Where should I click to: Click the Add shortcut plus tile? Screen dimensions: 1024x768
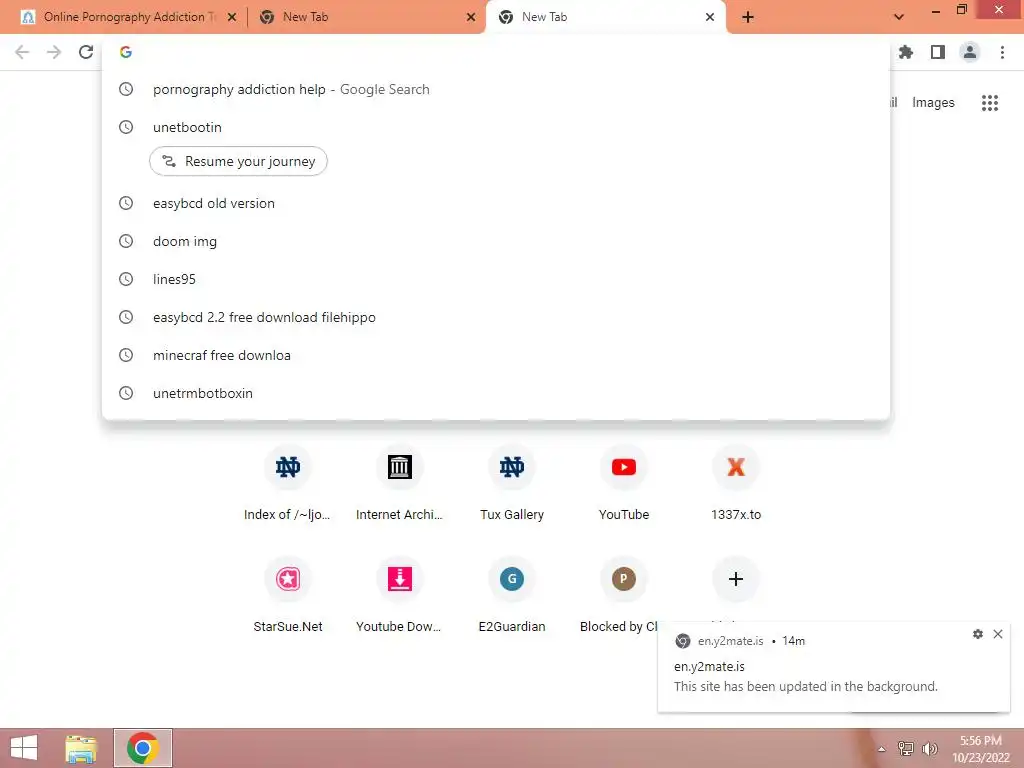point(736,579)
